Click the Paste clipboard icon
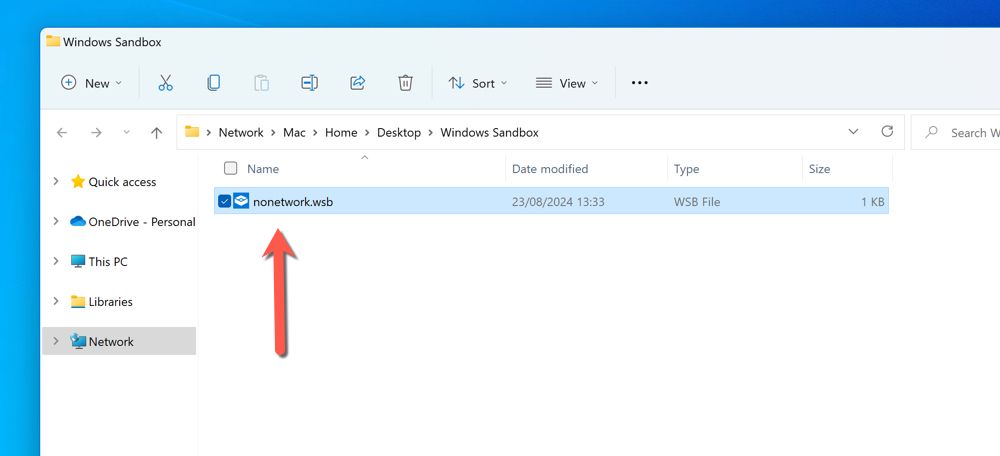Image resolution: width=1000 pixels, height=456 pixels. (x=261, y=83)
